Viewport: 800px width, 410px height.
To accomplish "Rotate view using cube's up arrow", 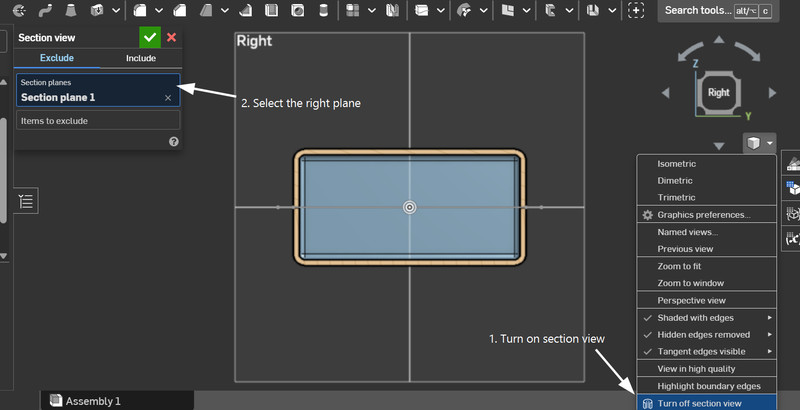I will tap(718, 42).
